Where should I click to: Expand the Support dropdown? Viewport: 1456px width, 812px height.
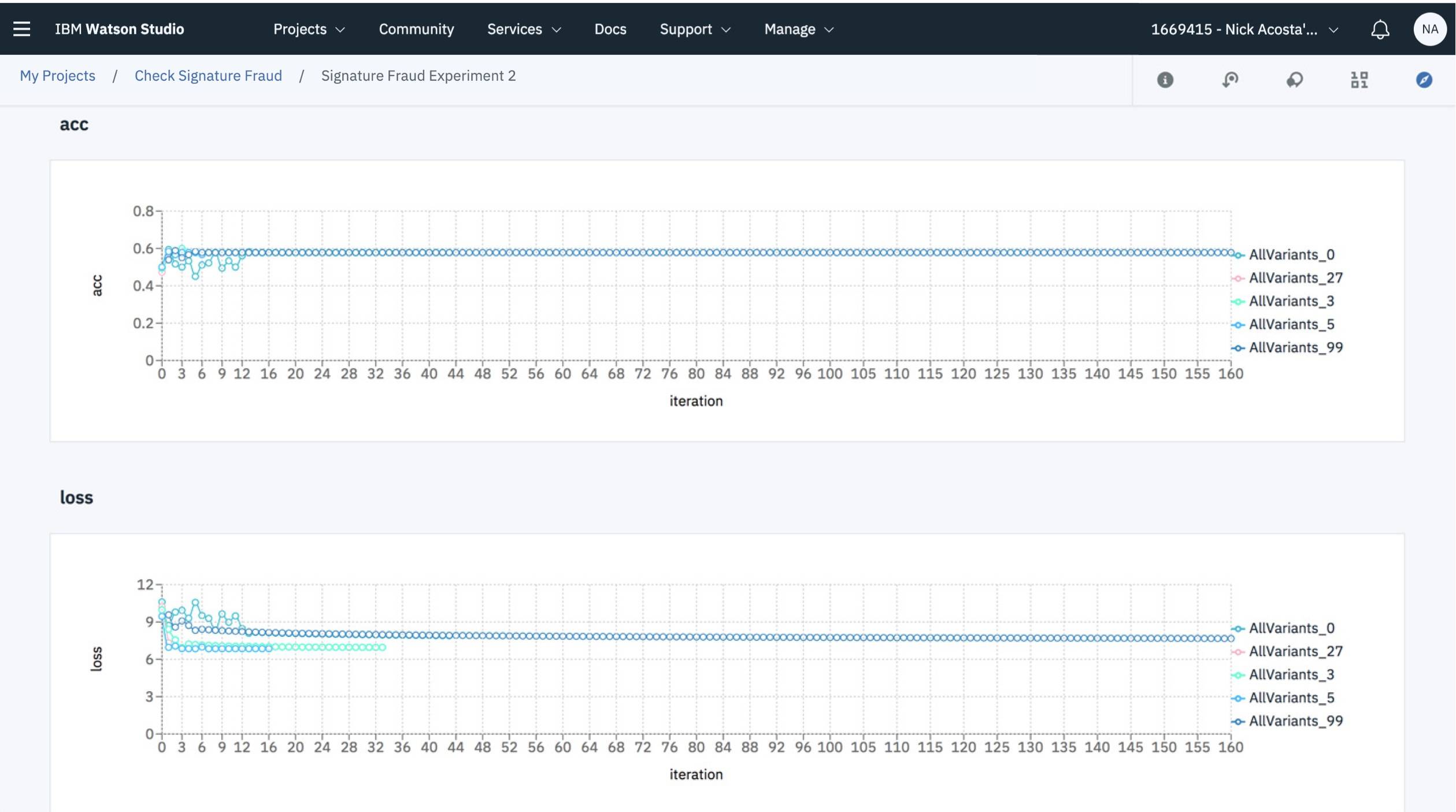[x=695, y=29]
